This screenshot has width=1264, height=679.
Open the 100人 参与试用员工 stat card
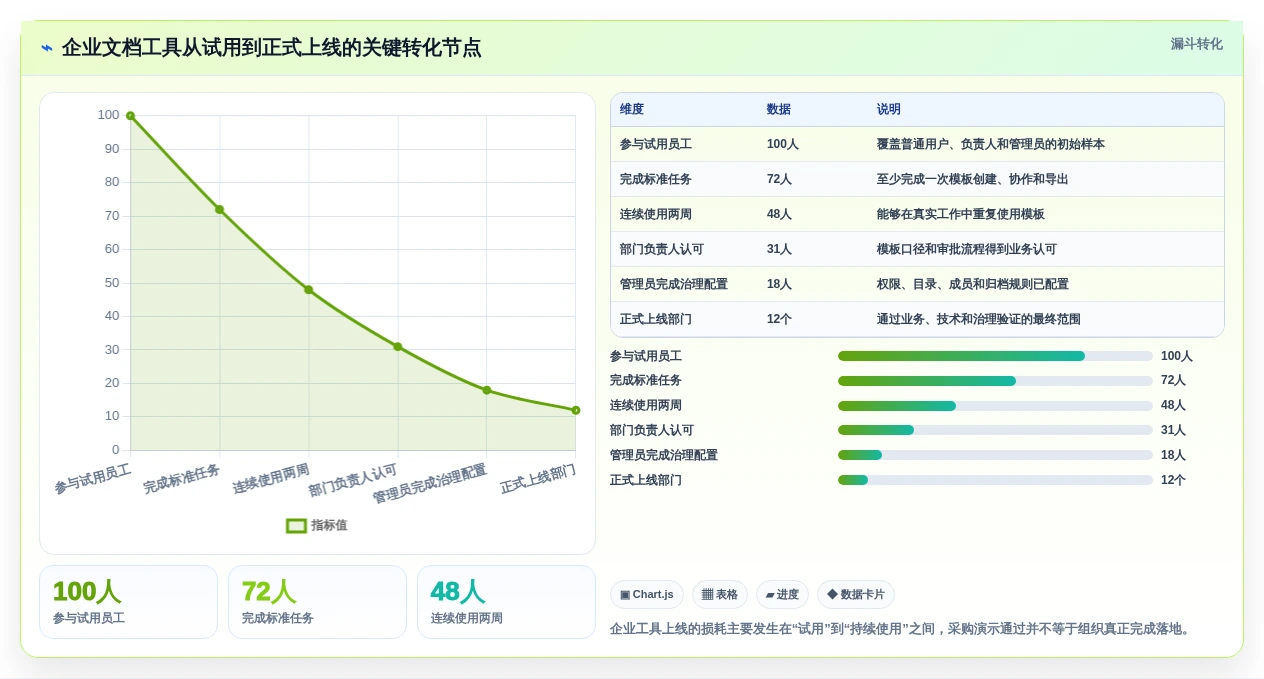coord(128,602)
